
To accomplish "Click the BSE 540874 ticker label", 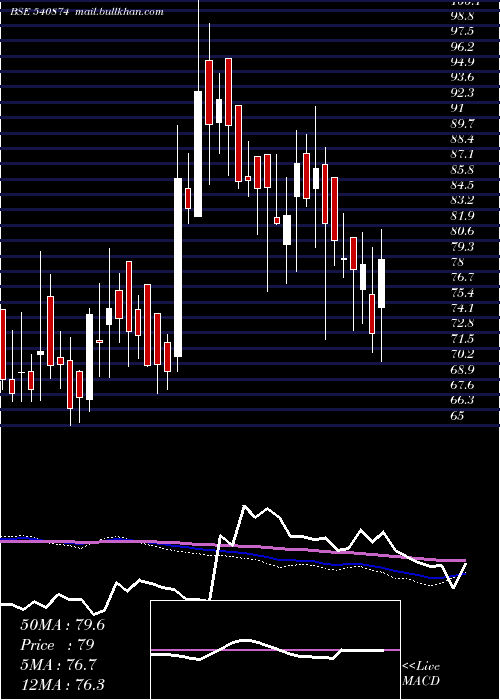I will pyautogui.click(x=39, y=12).
